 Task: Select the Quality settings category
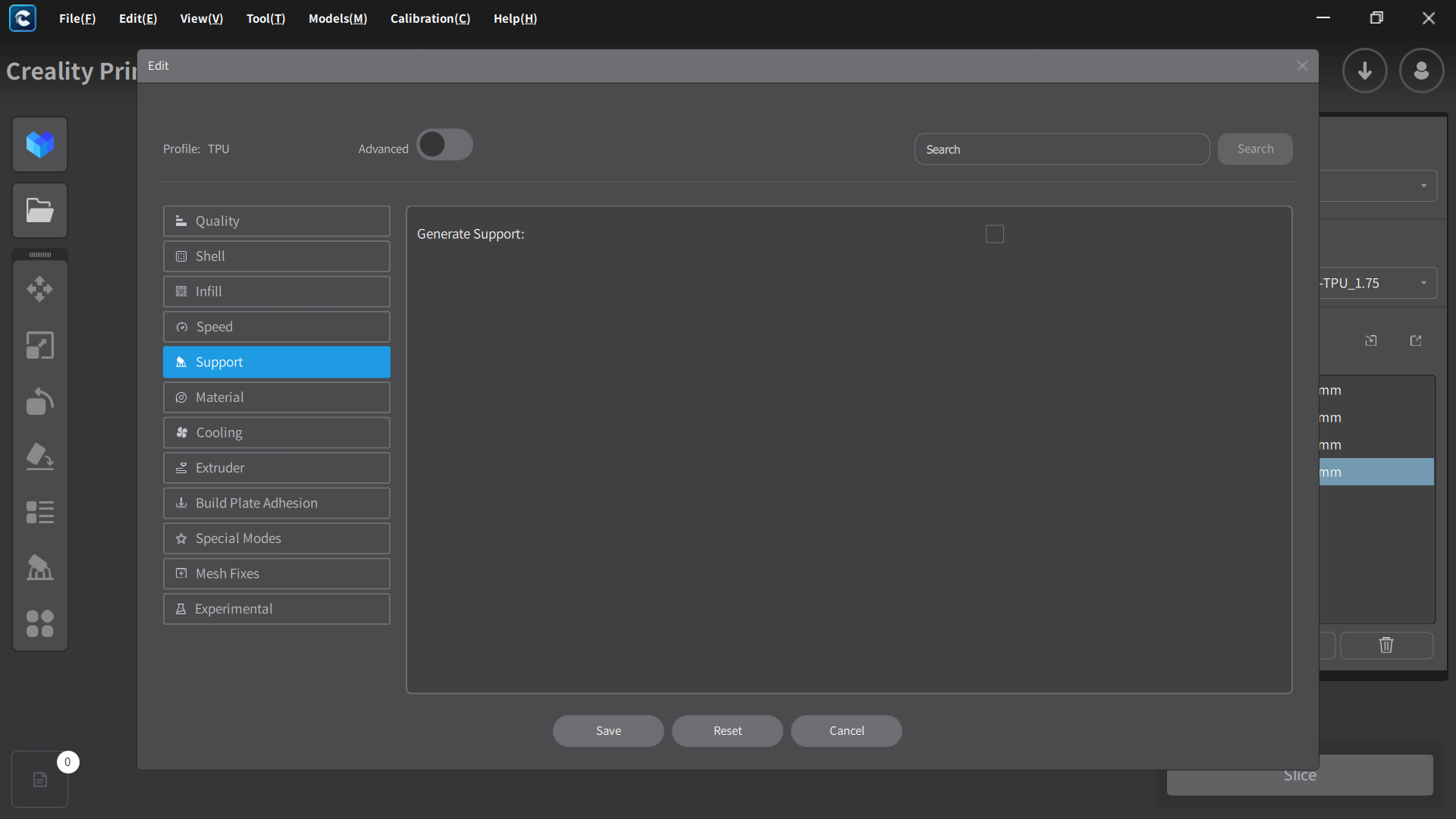pos(277,221)
